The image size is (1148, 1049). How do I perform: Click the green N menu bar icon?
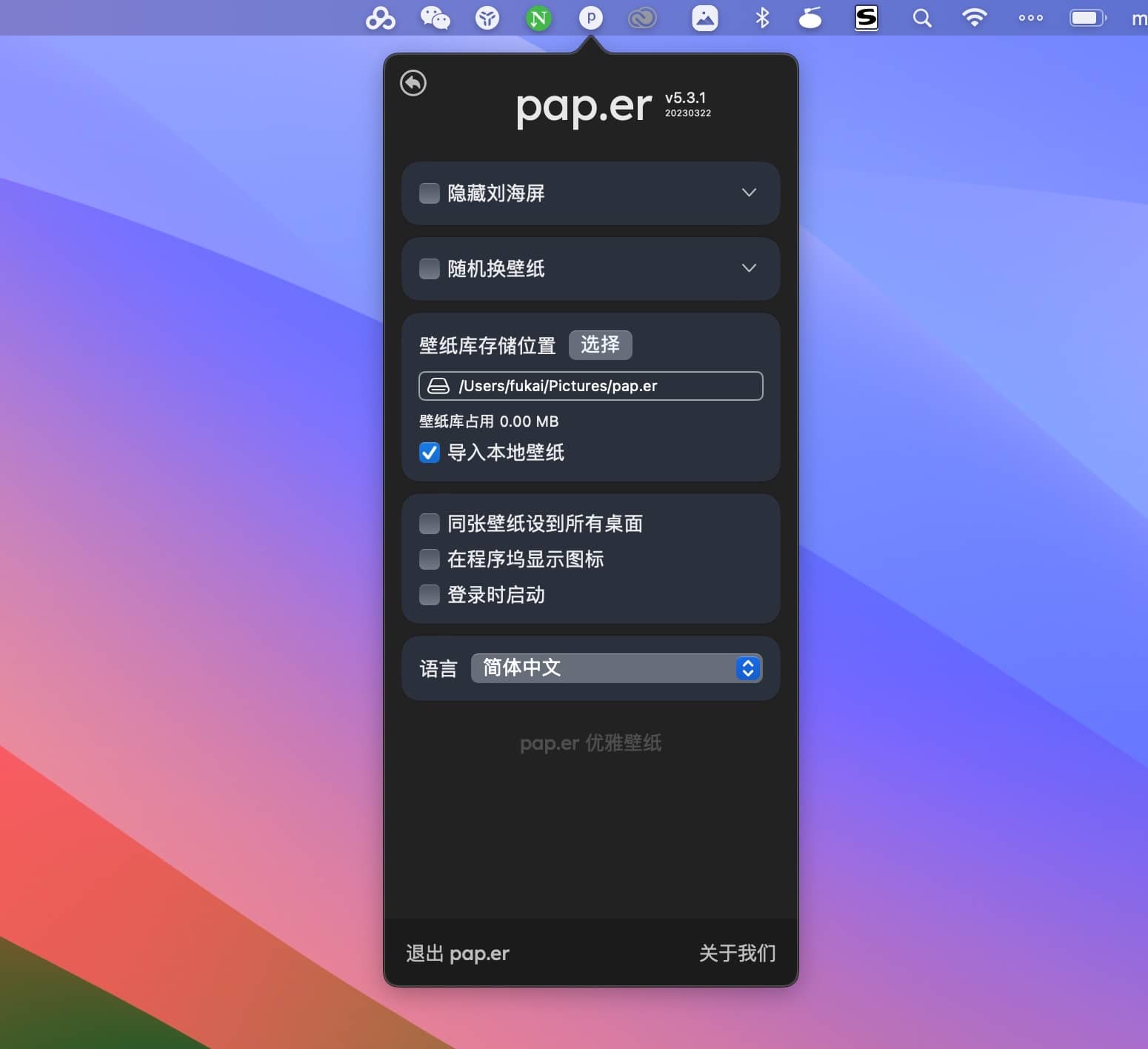pyautogui.click(x=538, y=18)
